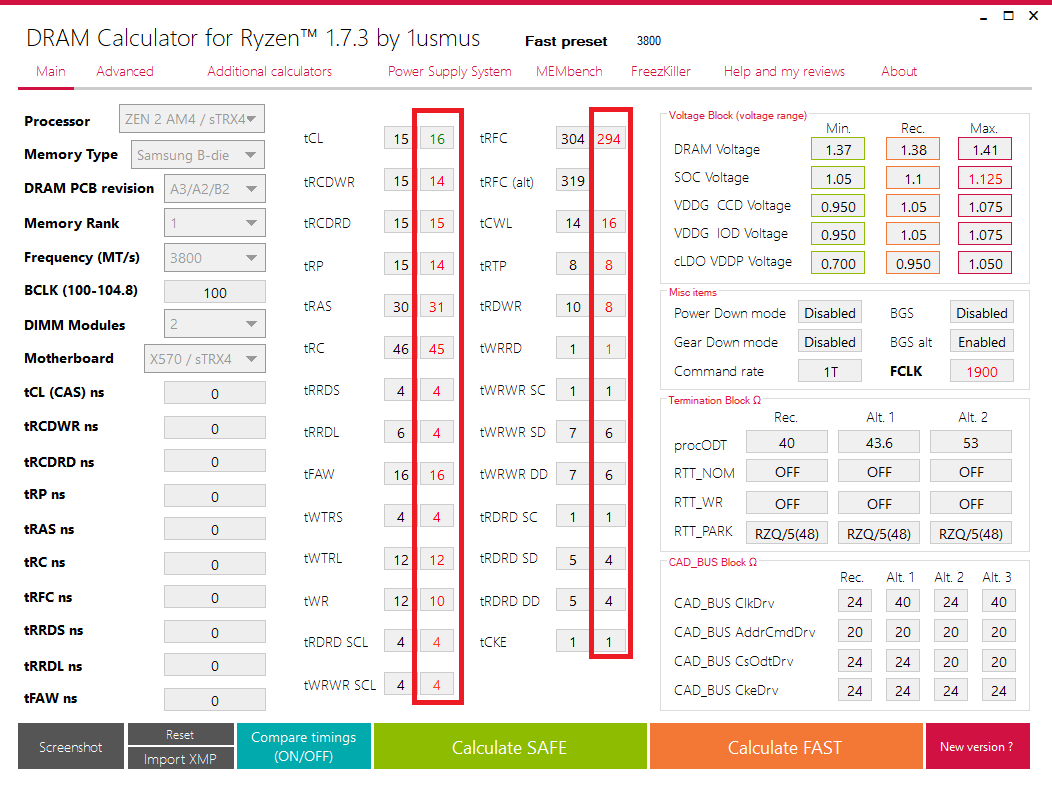
Task: Click the CAD_BUS AddrCmdDrv Rec value 20
Action: pos(855,631)
